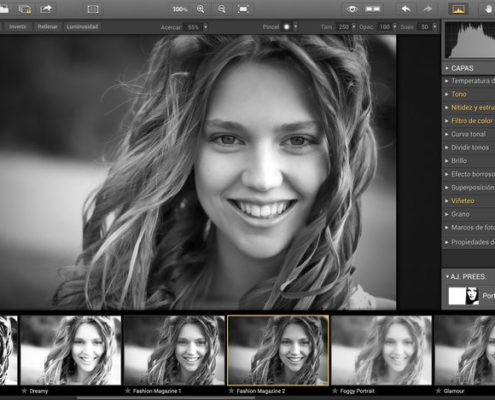Toggle the histogram display button
The image size is (495, 400).
click(458, 9)
